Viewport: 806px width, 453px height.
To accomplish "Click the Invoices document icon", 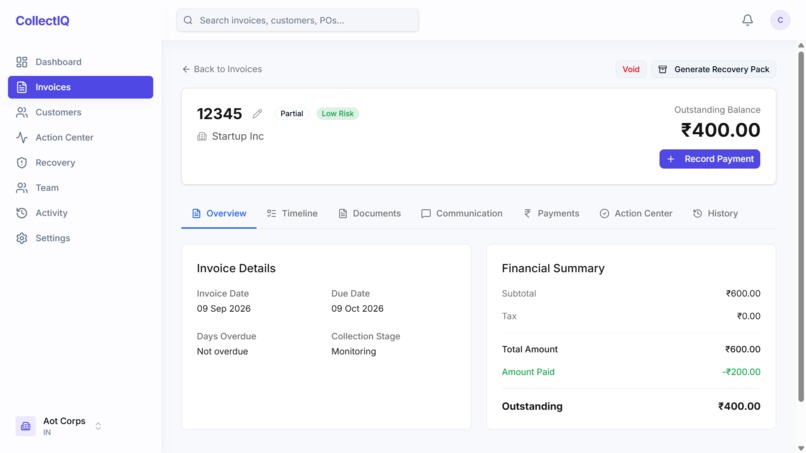I will click(22, 87).
